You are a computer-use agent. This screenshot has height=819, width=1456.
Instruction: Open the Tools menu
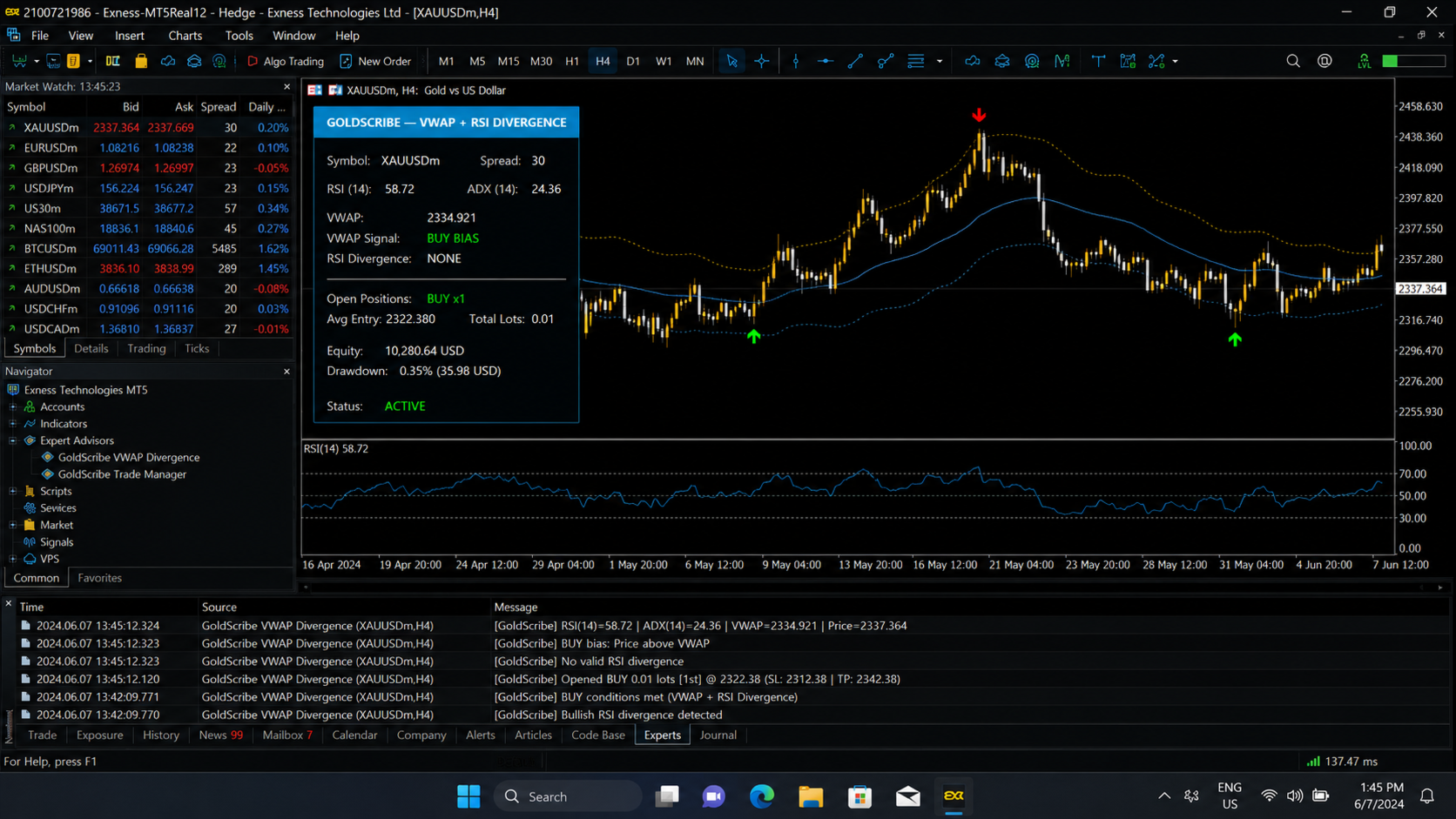tap(239, 36)
